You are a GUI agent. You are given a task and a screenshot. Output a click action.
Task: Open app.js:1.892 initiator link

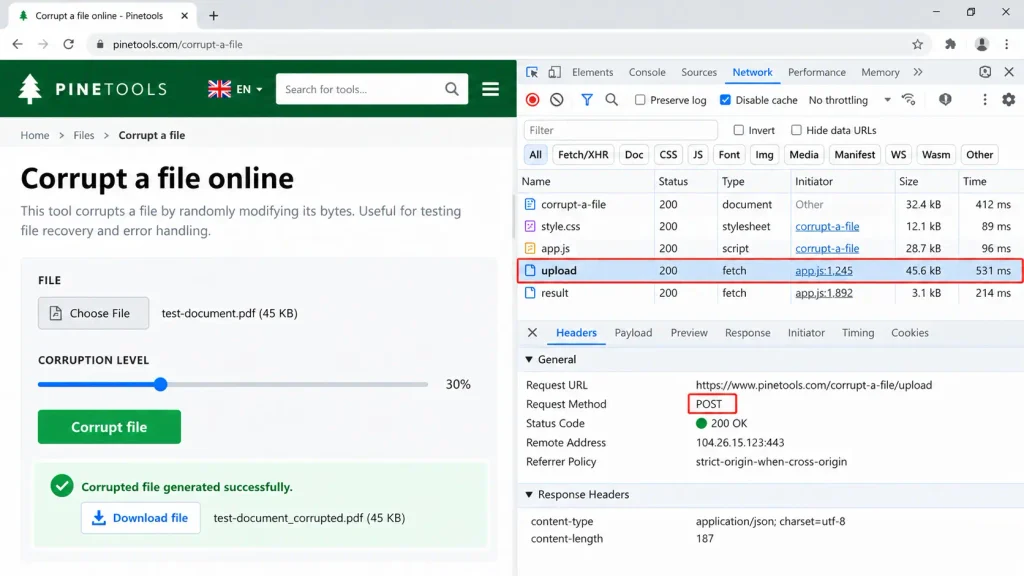(x=824, y=293)
